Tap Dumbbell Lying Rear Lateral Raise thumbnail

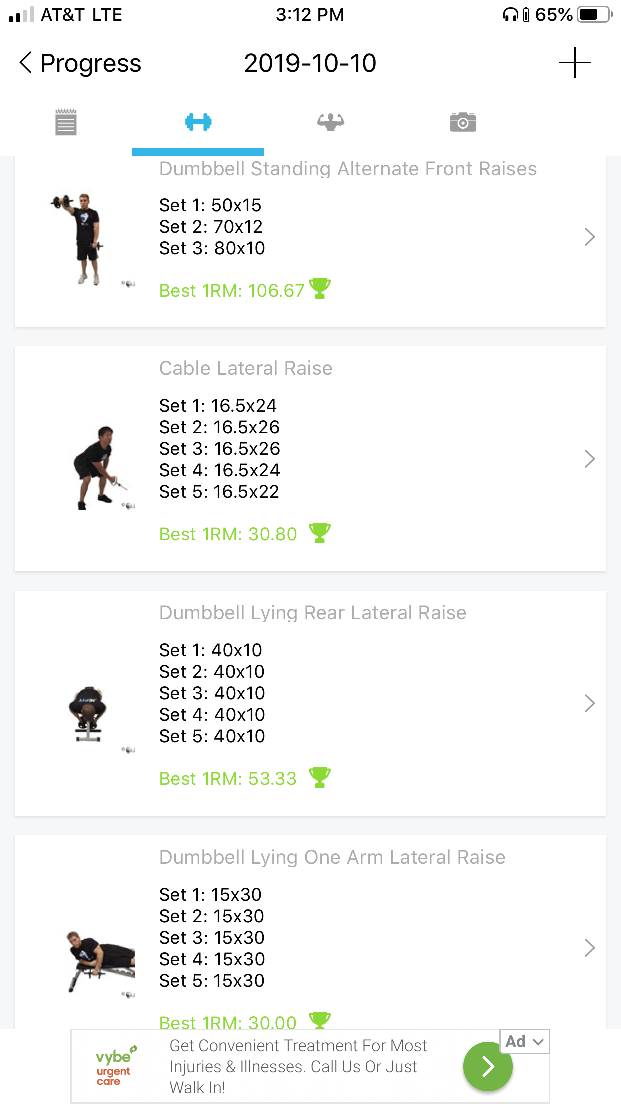point(90,712)
